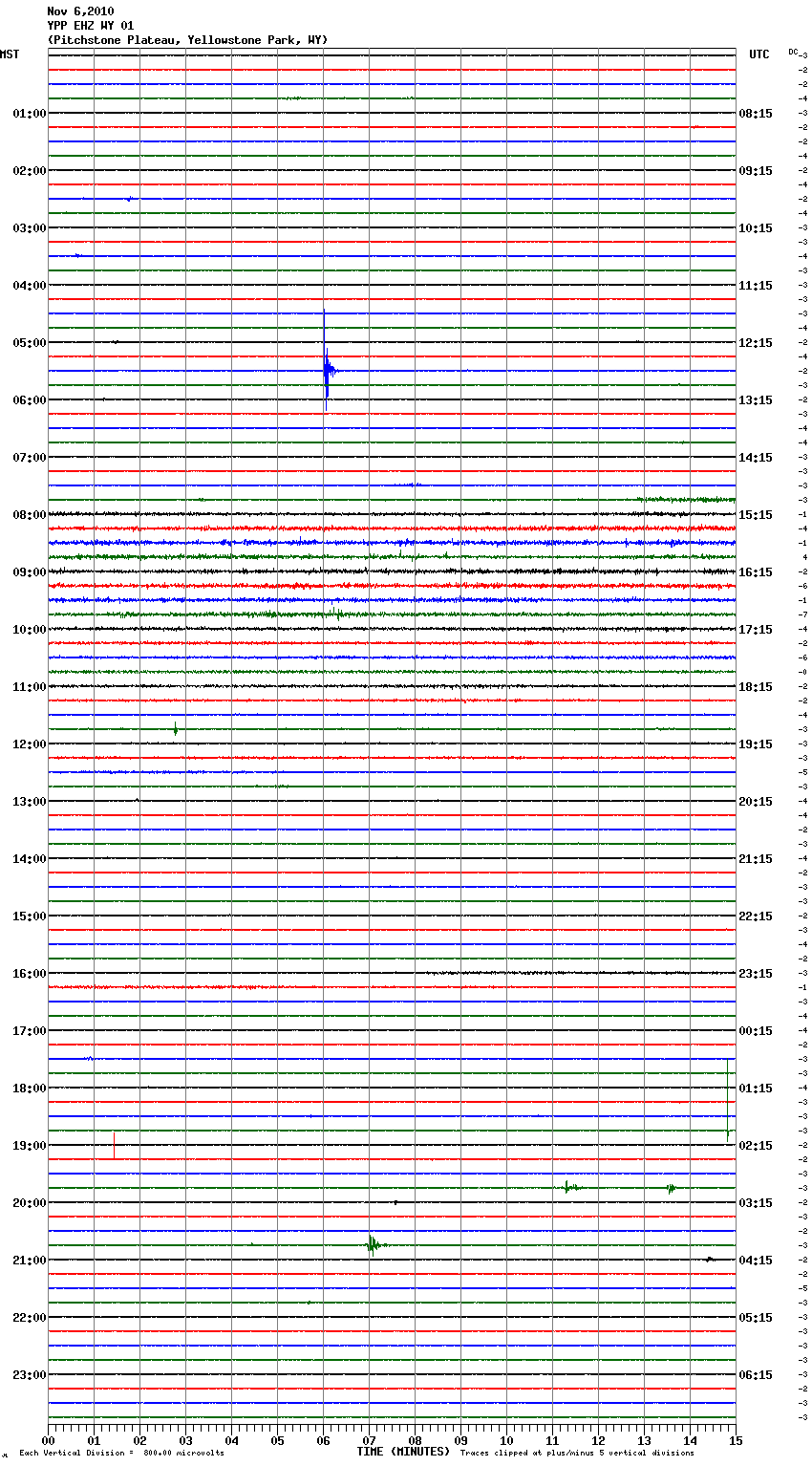Image resolution: width=812 pixels, height=1466 pixels.
Task: Select the "10:00" MST time label
Action: 30,630
